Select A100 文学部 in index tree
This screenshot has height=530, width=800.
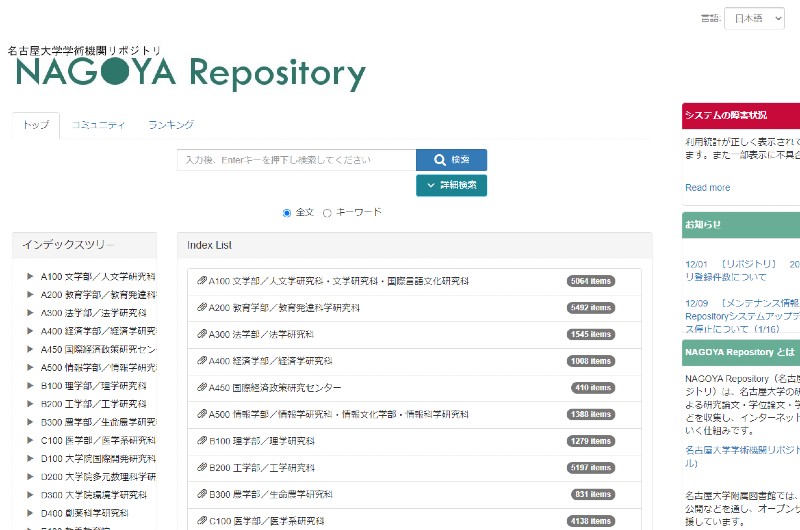98,276
